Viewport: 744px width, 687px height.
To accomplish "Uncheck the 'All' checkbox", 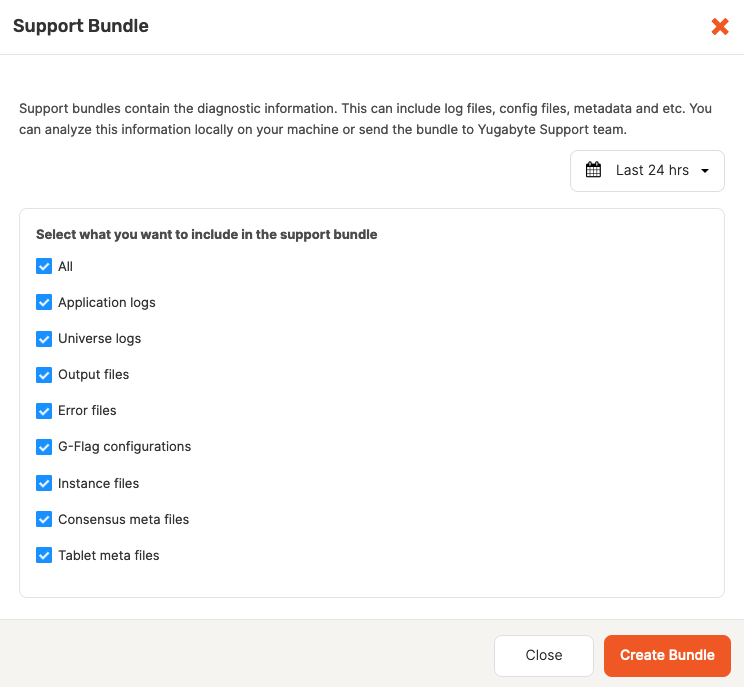I will [x=44, y=266].
